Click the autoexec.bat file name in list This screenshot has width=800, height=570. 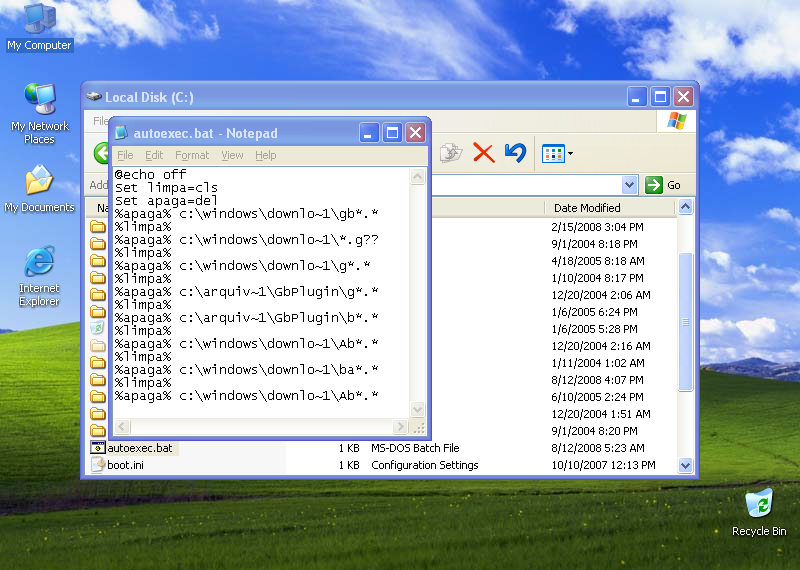coord(140,448)
